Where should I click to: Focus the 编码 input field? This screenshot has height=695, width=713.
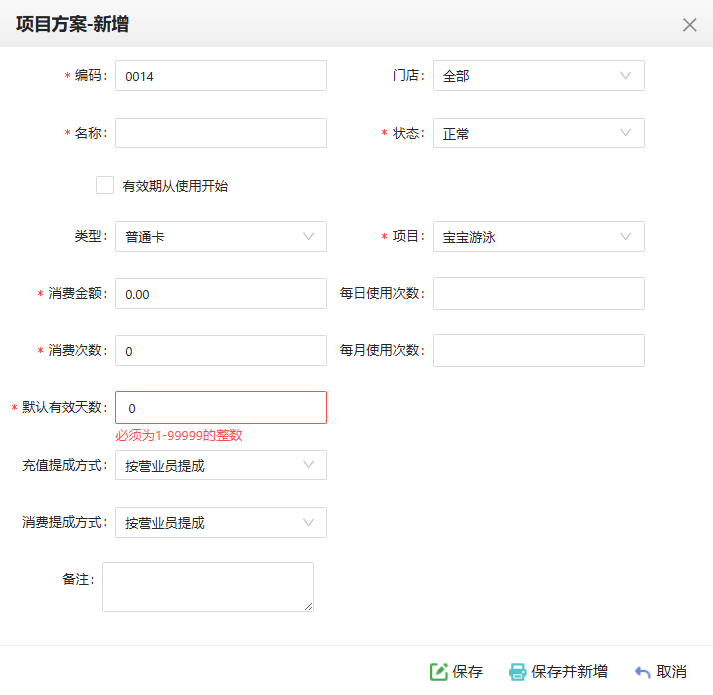point(220,76)
